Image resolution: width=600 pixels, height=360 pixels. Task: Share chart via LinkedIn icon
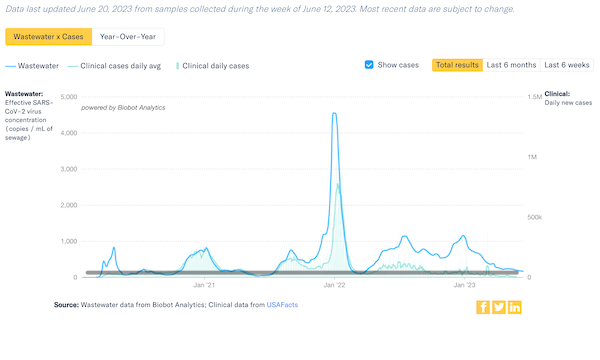pos(515,307)
